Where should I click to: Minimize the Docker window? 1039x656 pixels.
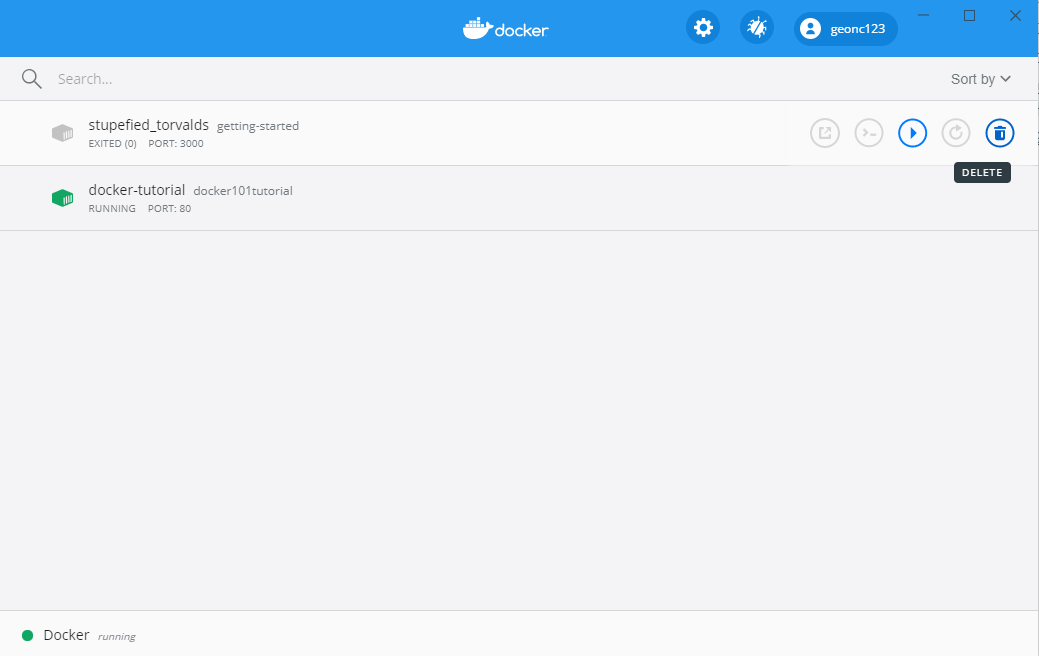(924, 15)
